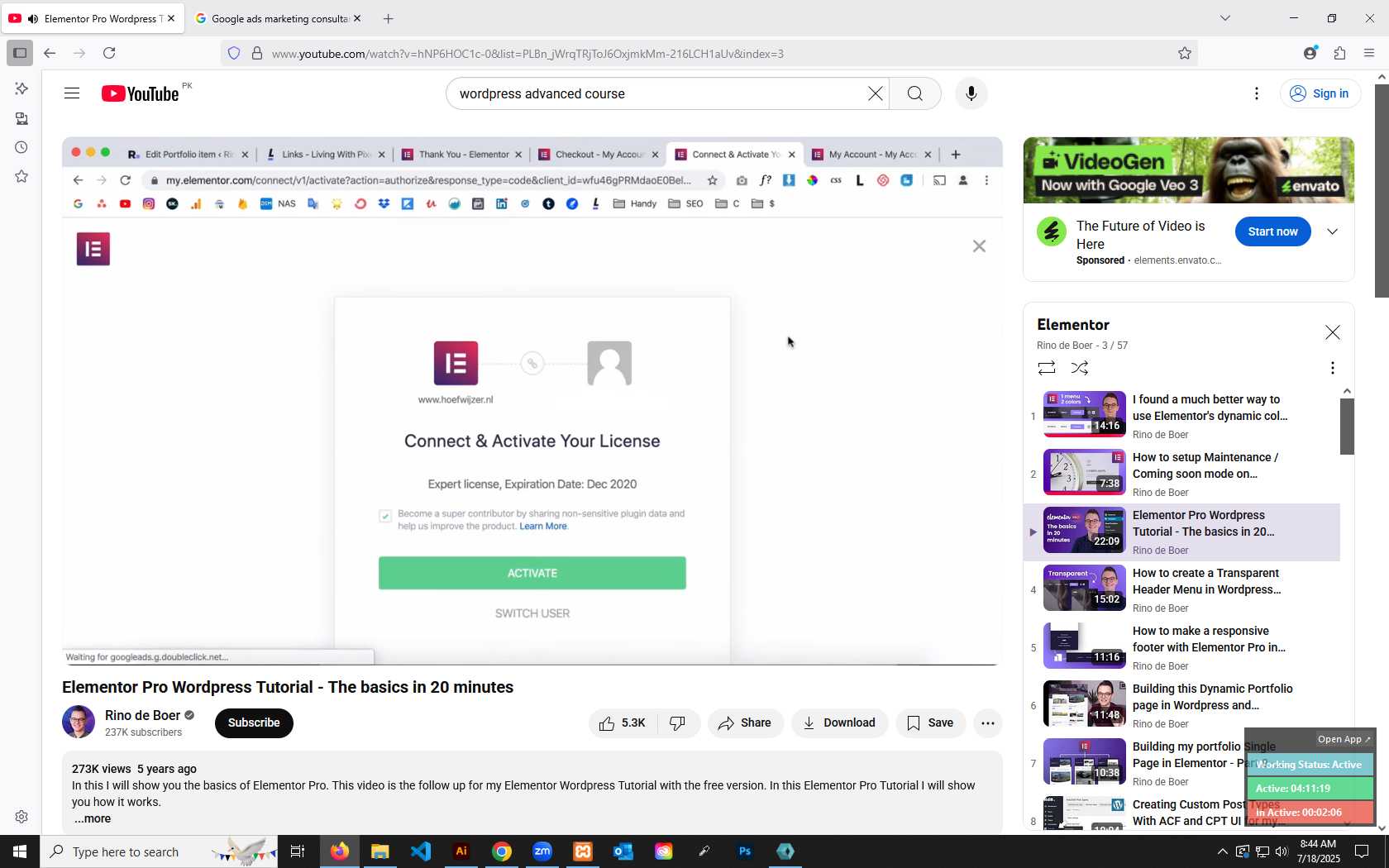This screenshot has width=1389, height=868.
Task: Like the video, 5.3K thumbs up
Action: click(623, 723)
